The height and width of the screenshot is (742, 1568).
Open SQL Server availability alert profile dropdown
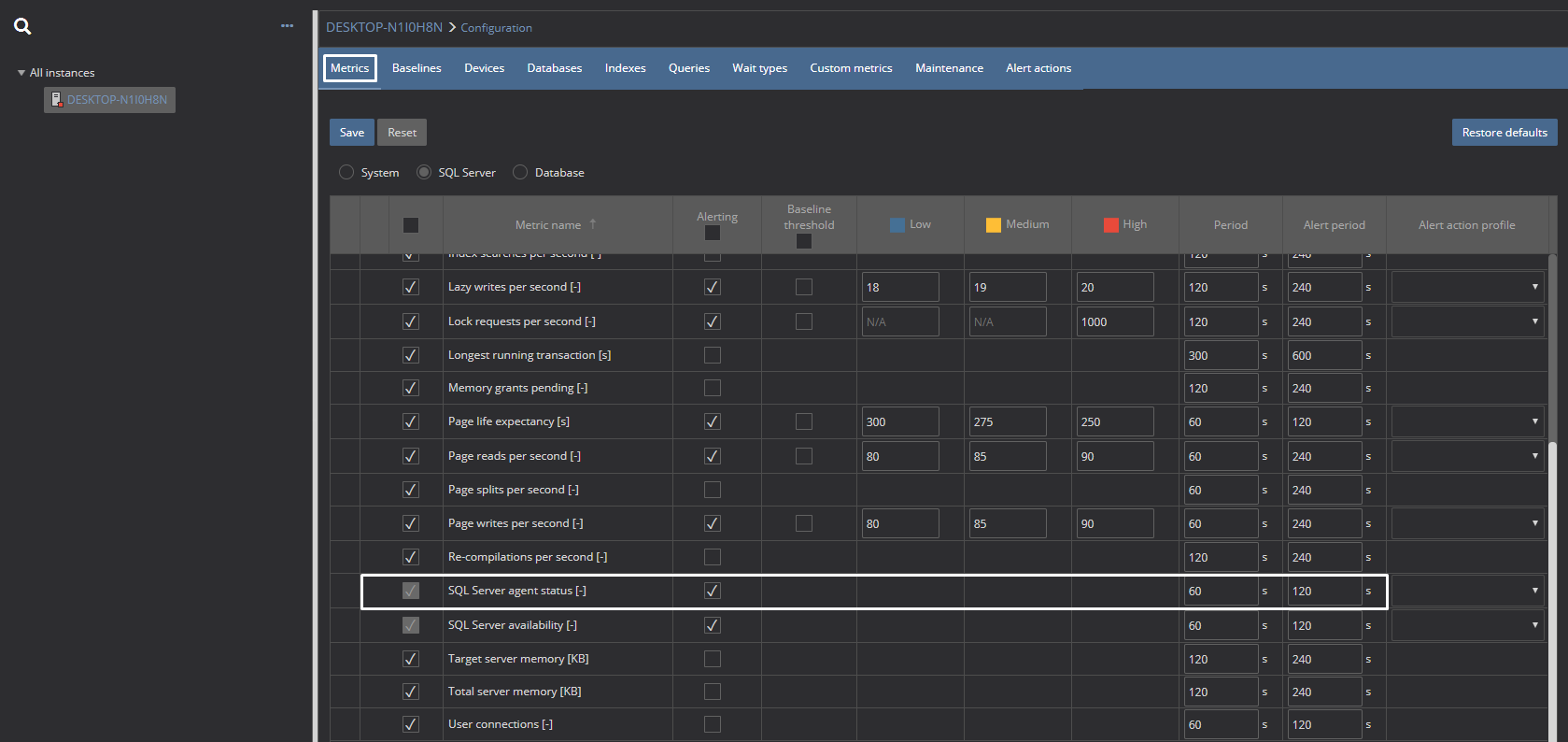click(x=1467, y=625)
